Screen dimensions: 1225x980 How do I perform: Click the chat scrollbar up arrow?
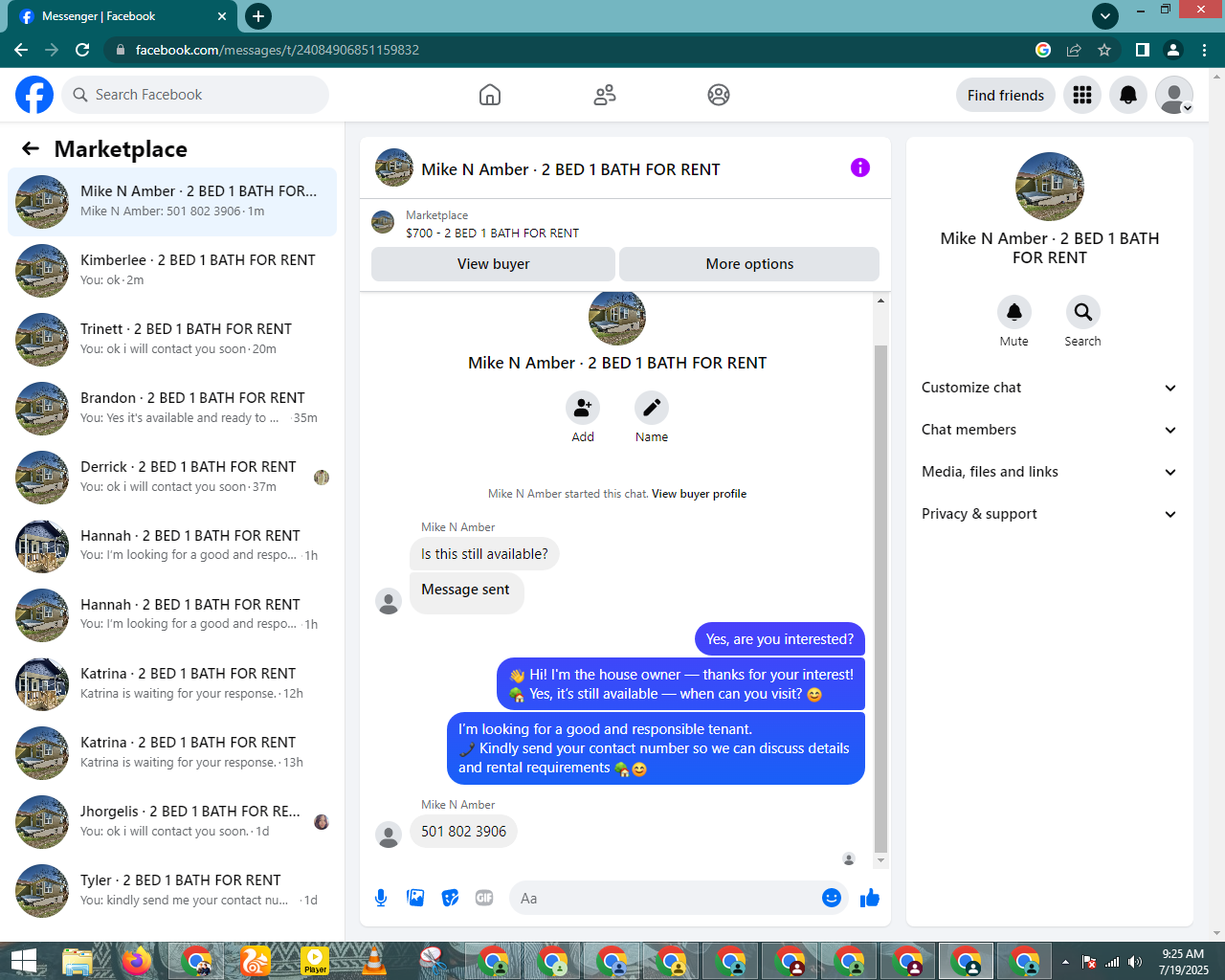point(881,301)
